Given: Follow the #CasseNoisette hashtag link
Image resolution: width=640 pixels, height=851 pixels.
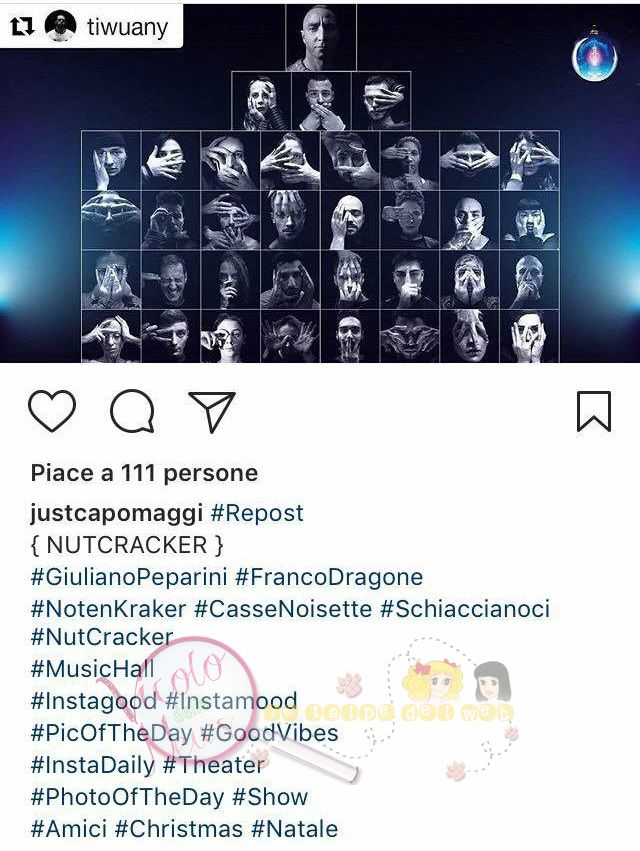Looking at the screenshot, I should (x=283, y=609).
